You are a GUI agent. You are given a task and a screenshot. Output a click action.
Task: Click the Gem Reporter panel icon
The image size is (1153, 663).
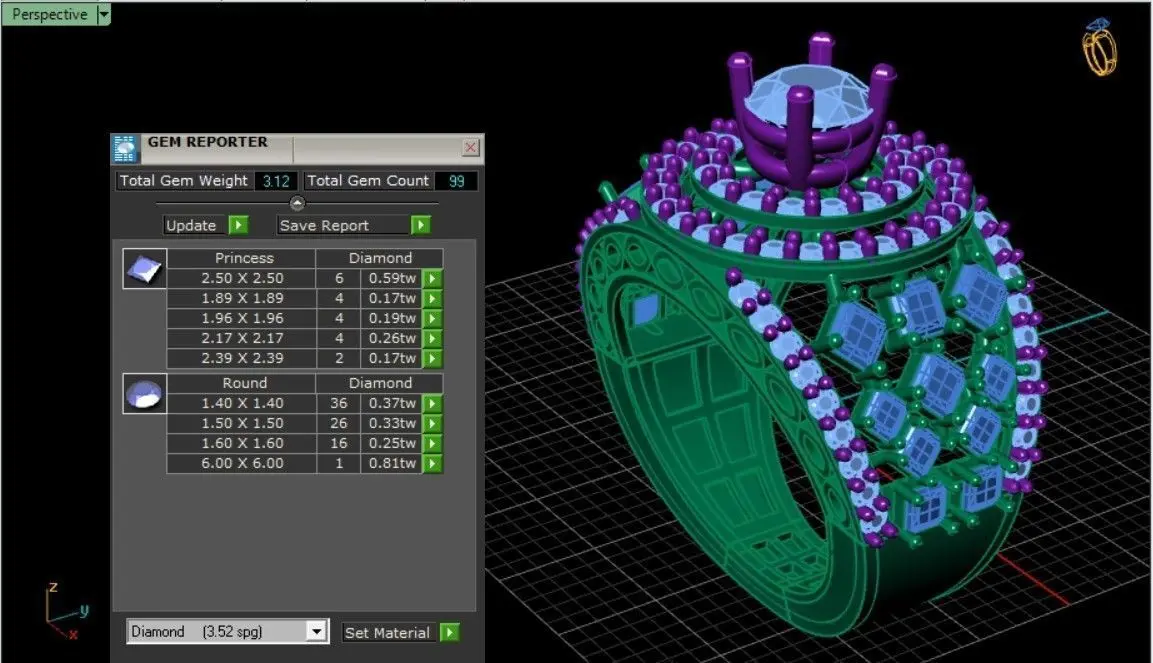126,148
